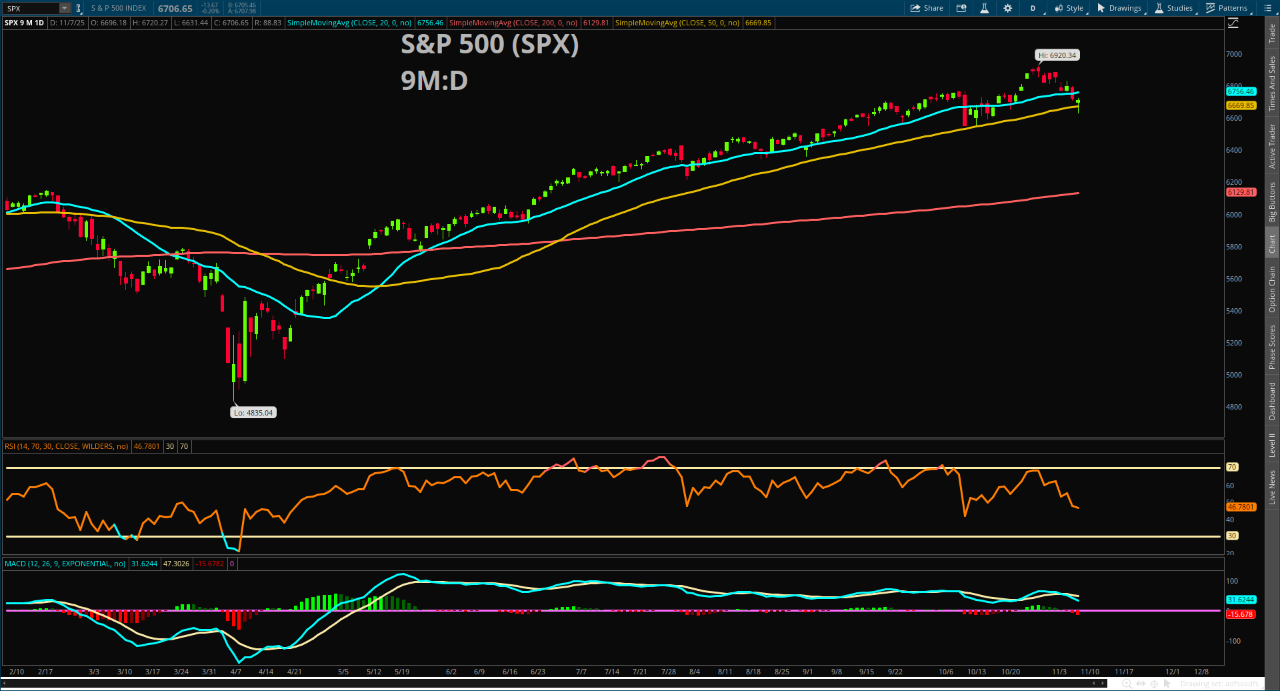
Task: Expand the SPX symbol dropdown arrow
Action: [x=65, y=8]
